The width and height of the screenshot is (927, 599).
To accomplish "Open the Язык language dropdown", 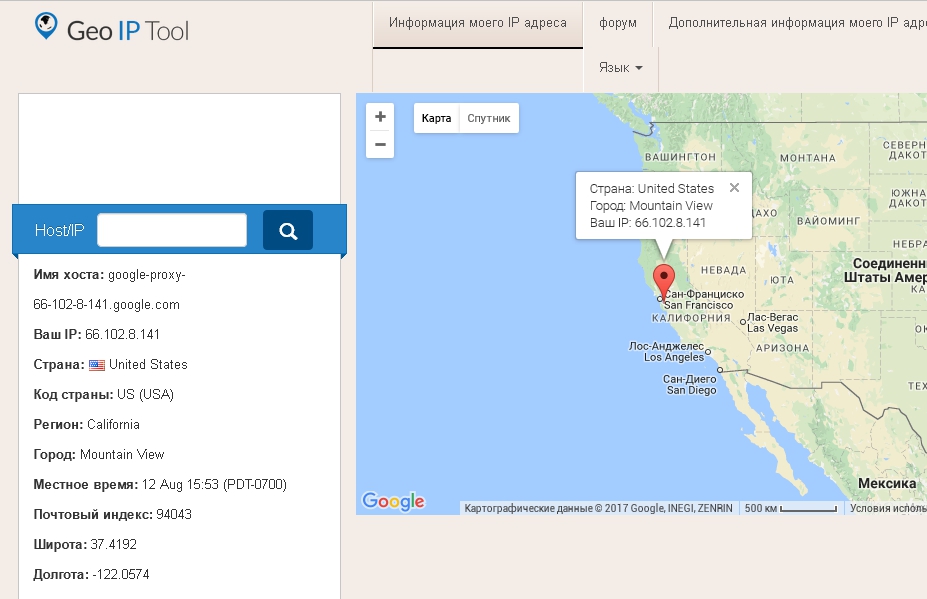I will click(x=620, y=68).
